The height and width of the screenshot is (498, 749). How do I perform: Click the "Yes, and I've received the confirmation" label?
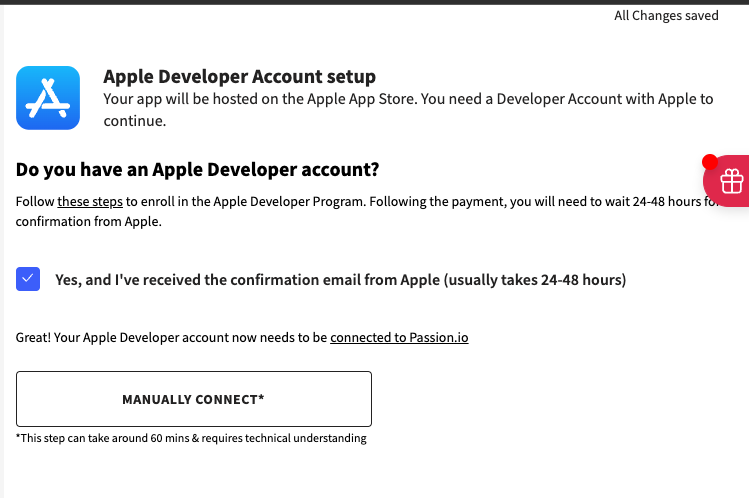click(x=340, y=280)
